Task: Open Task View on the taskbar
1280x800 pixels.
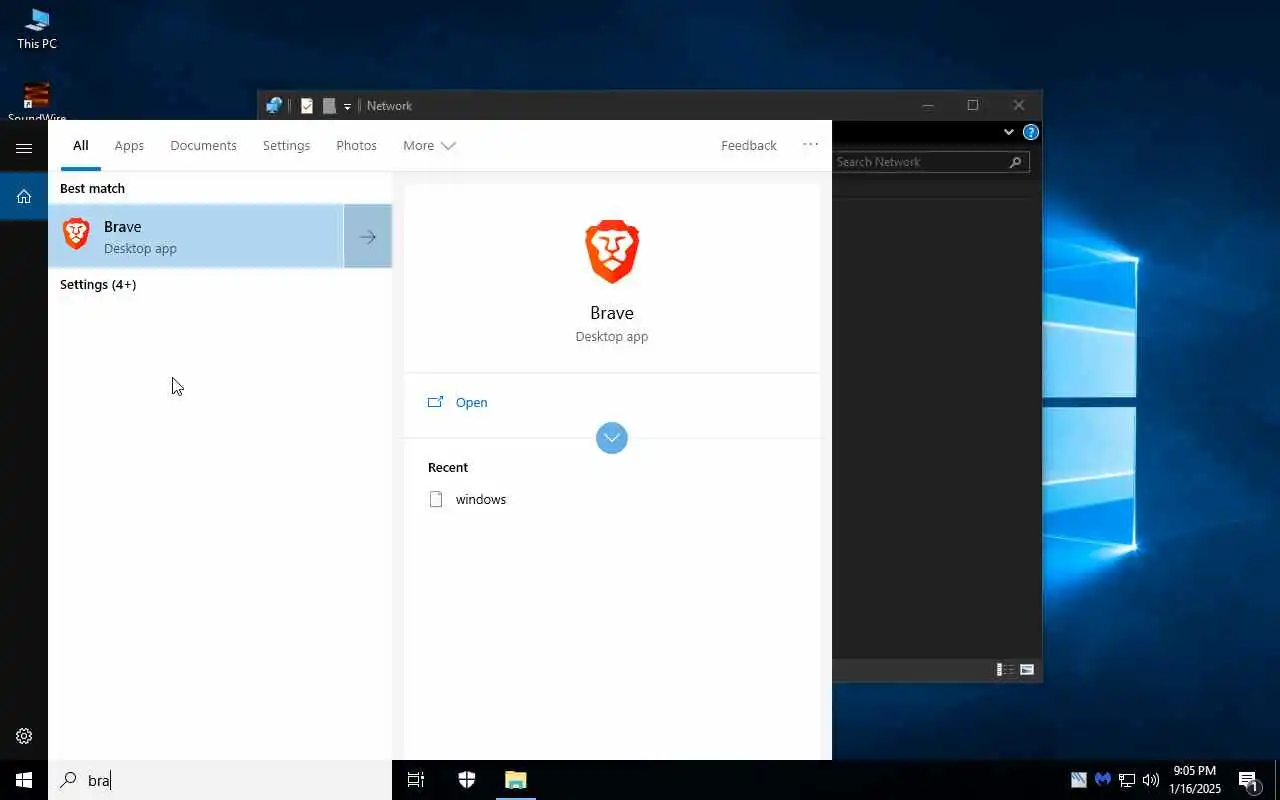Action: (x=416, y=780)
